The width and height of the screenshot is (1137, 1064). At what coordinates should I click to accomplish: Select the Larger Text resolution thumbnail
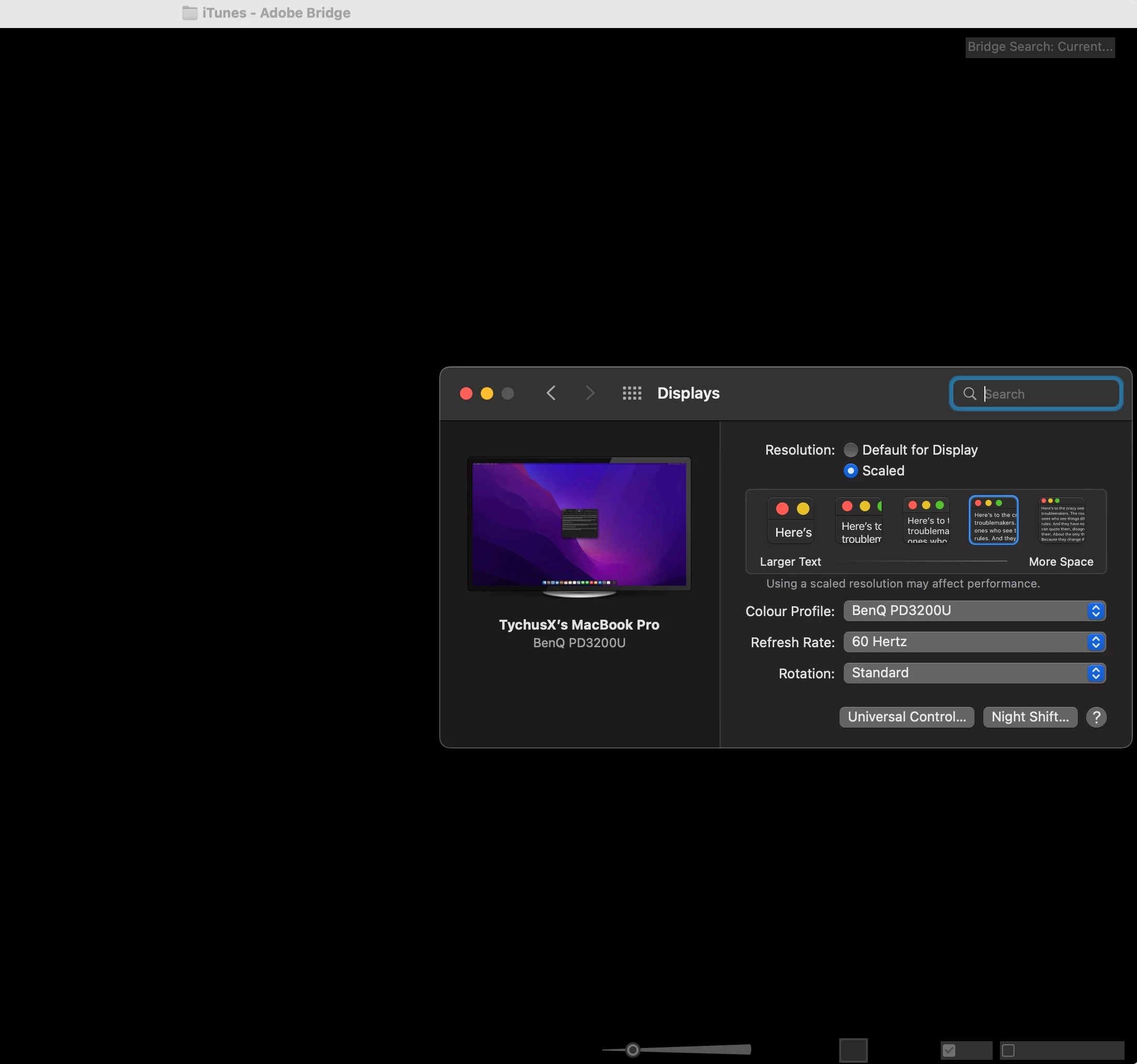pyautogui.click(x=792, y=520)
